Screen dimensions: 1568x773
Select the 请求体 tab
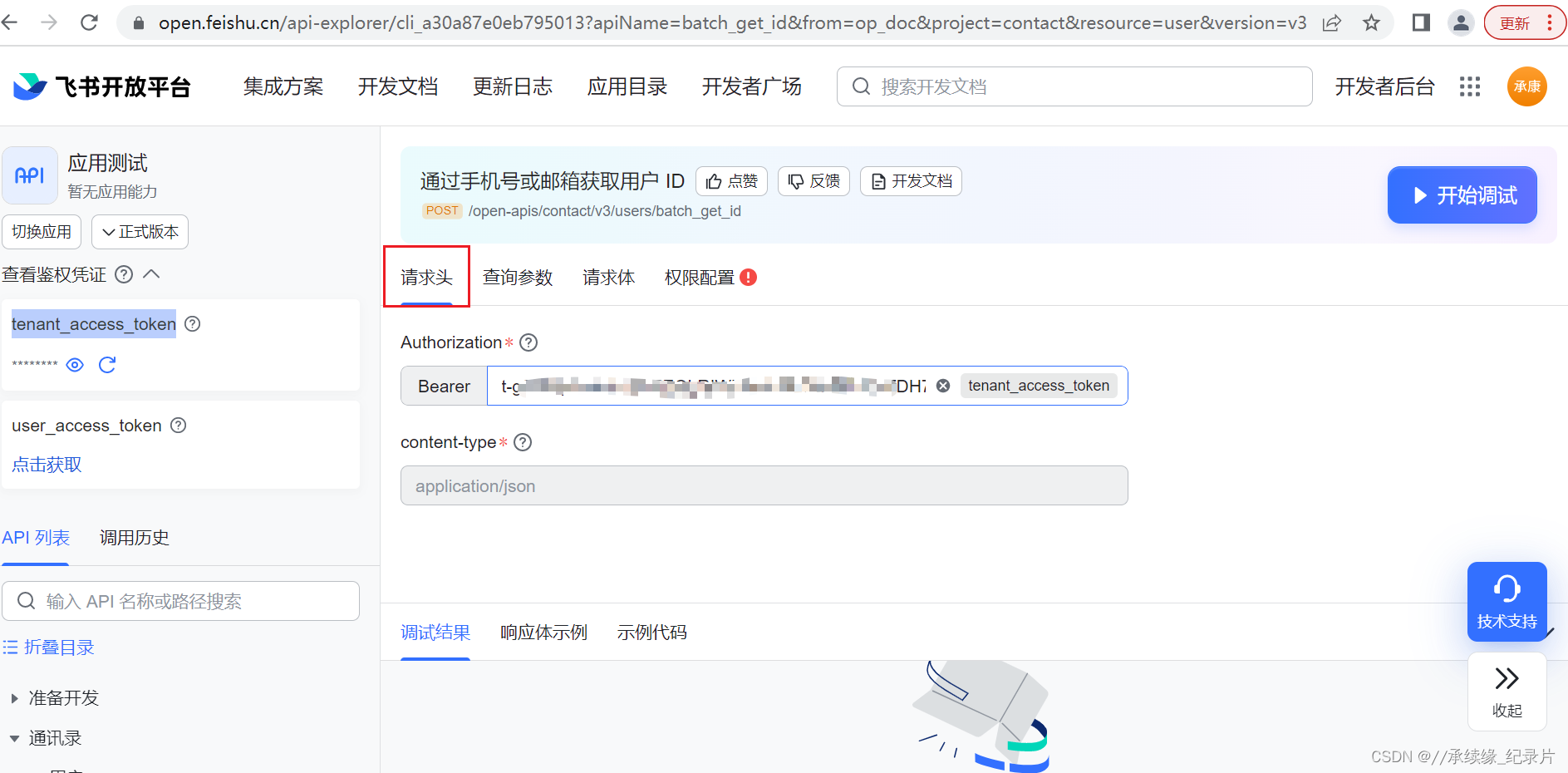tap(608, 278)
